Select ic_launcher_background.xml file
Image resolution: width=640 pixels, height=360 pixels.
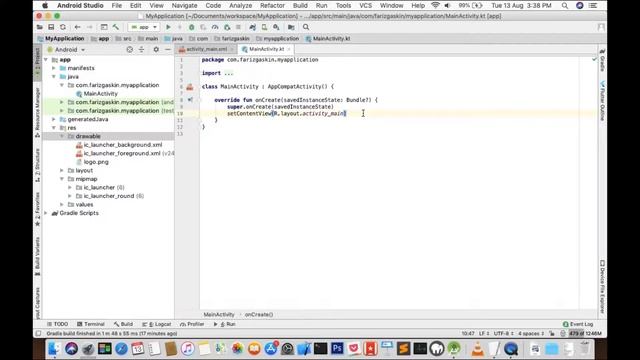122,145
